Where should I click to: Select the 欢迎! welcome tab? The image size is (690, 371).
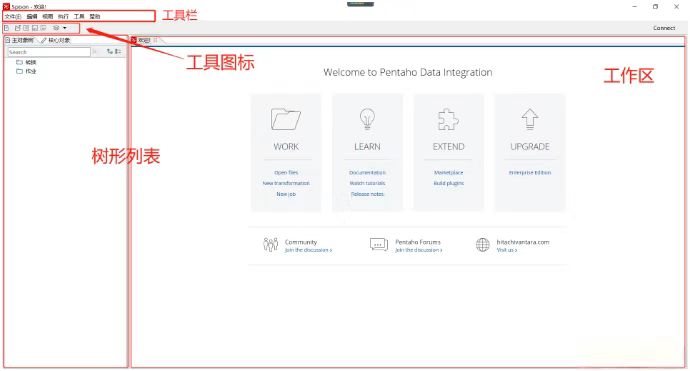point(144,40)
